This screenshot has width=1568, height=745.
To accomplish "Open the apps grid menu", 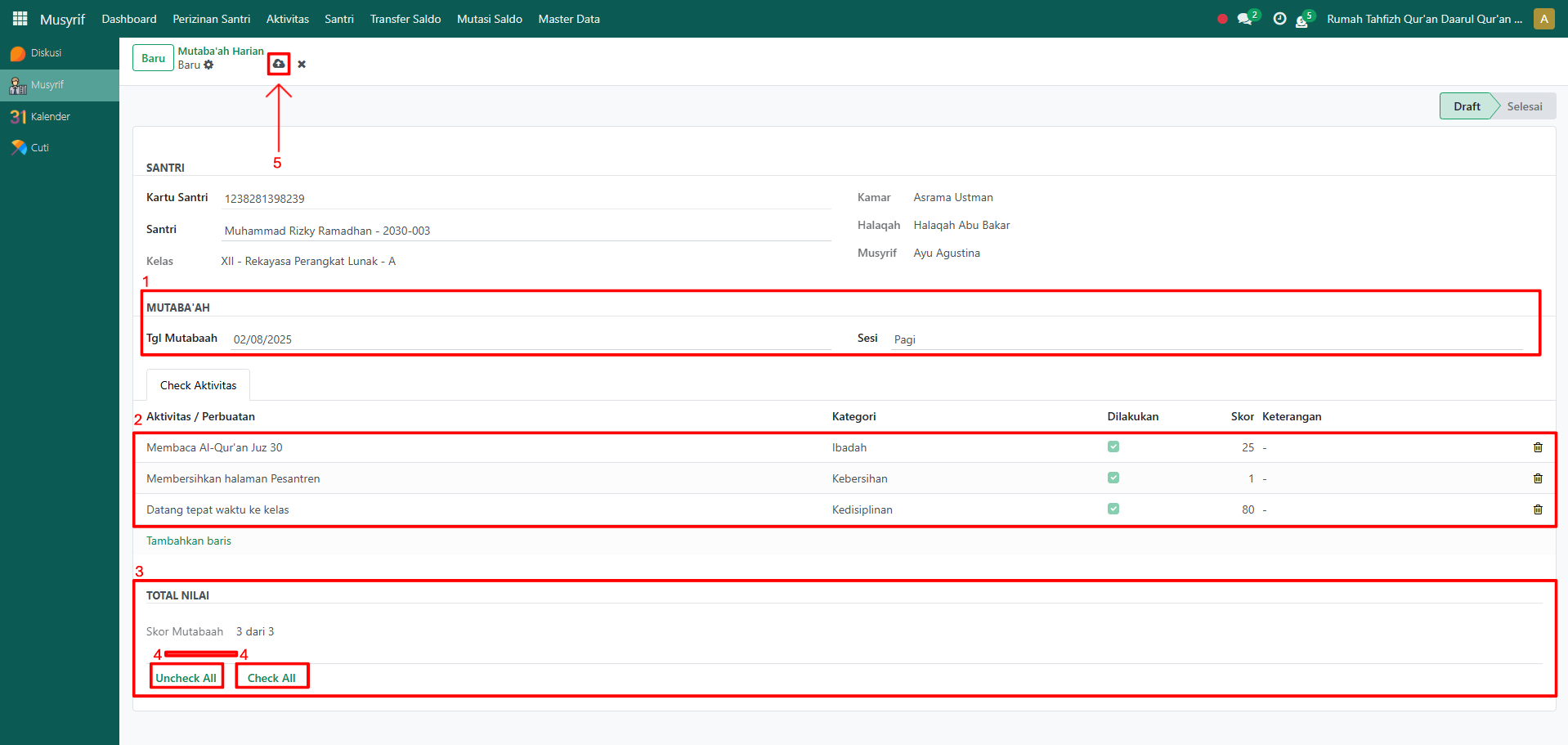I will coord(20,18).
